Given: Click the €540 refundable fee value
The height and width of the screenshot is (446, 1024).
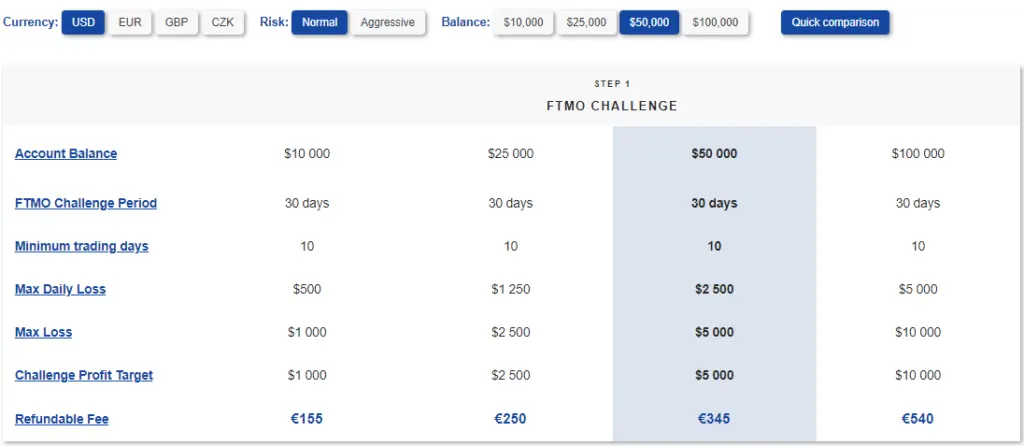Looking at the screenshot, I should [x=918, y=419].
